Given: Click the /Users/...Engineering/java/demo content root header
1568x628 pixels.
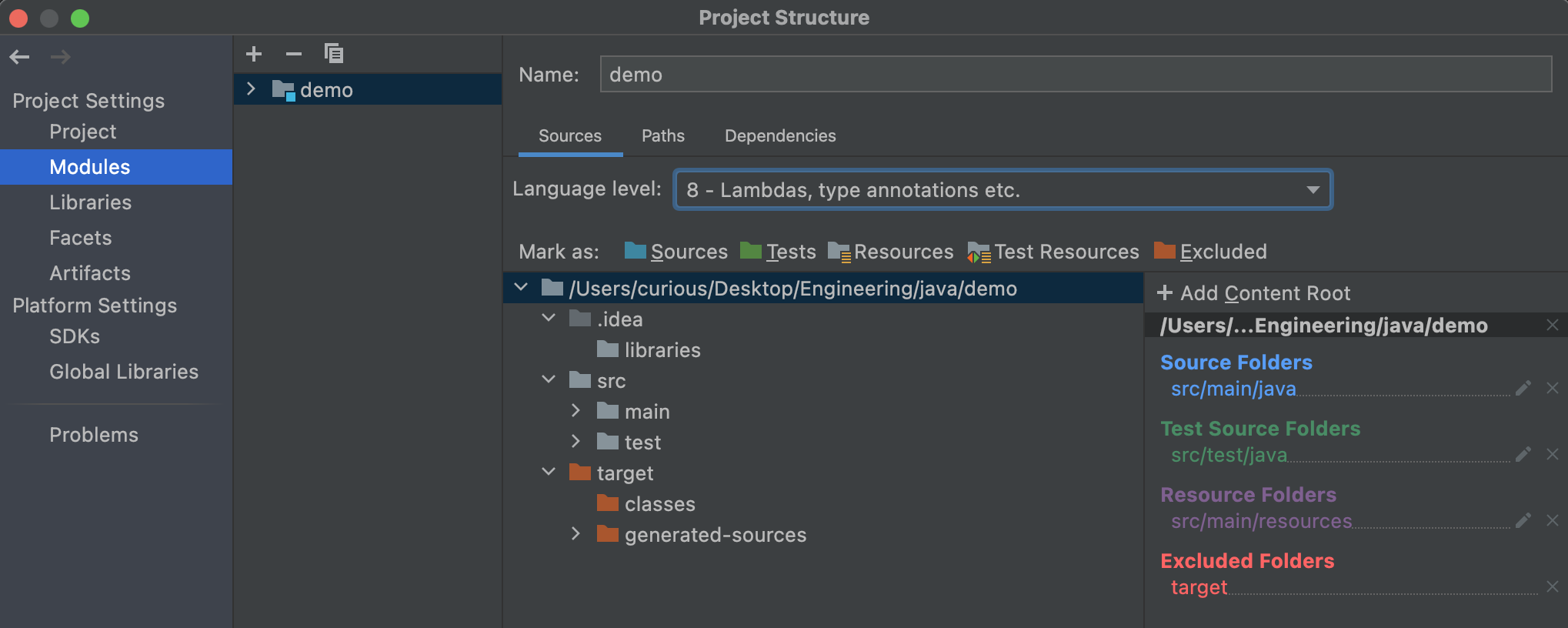Looking at the screenshot, I should pos(1323,326).
